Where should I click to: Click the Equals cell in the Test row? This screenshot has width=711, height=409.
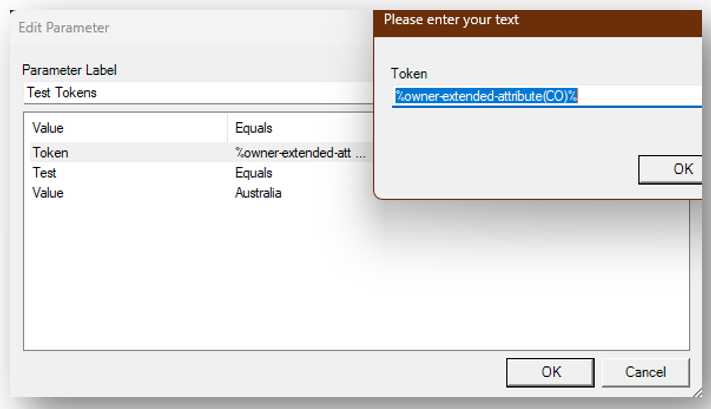point(254,173)
